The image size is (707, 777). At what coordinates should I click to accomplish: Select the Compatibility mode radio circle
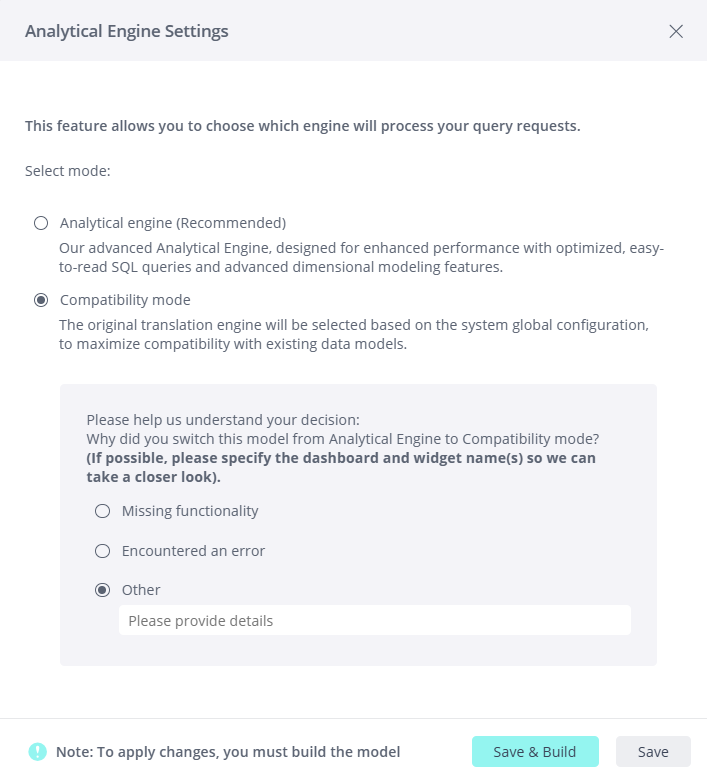click(x=41, y=300)
